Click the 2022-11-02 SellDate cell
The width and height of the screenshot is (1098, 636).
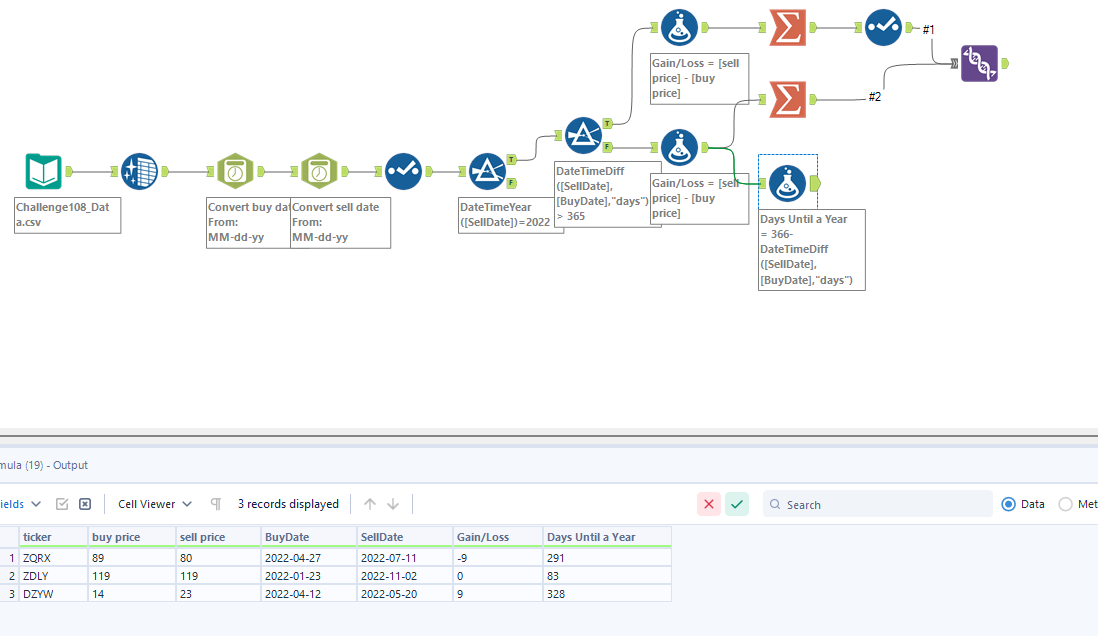click(x=405, y=576)
